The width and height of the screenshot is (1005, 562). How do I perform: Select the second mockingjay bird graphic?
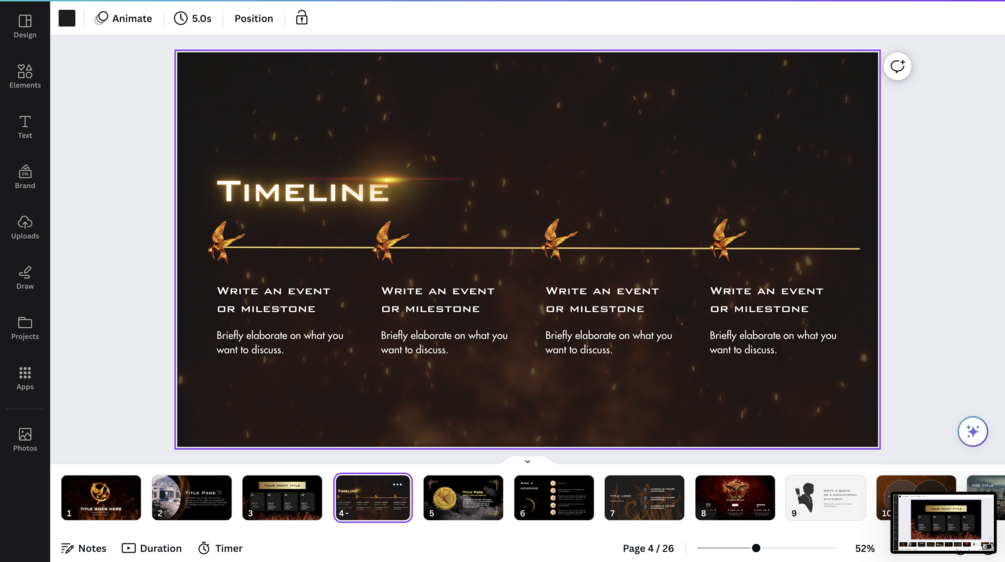389,241
